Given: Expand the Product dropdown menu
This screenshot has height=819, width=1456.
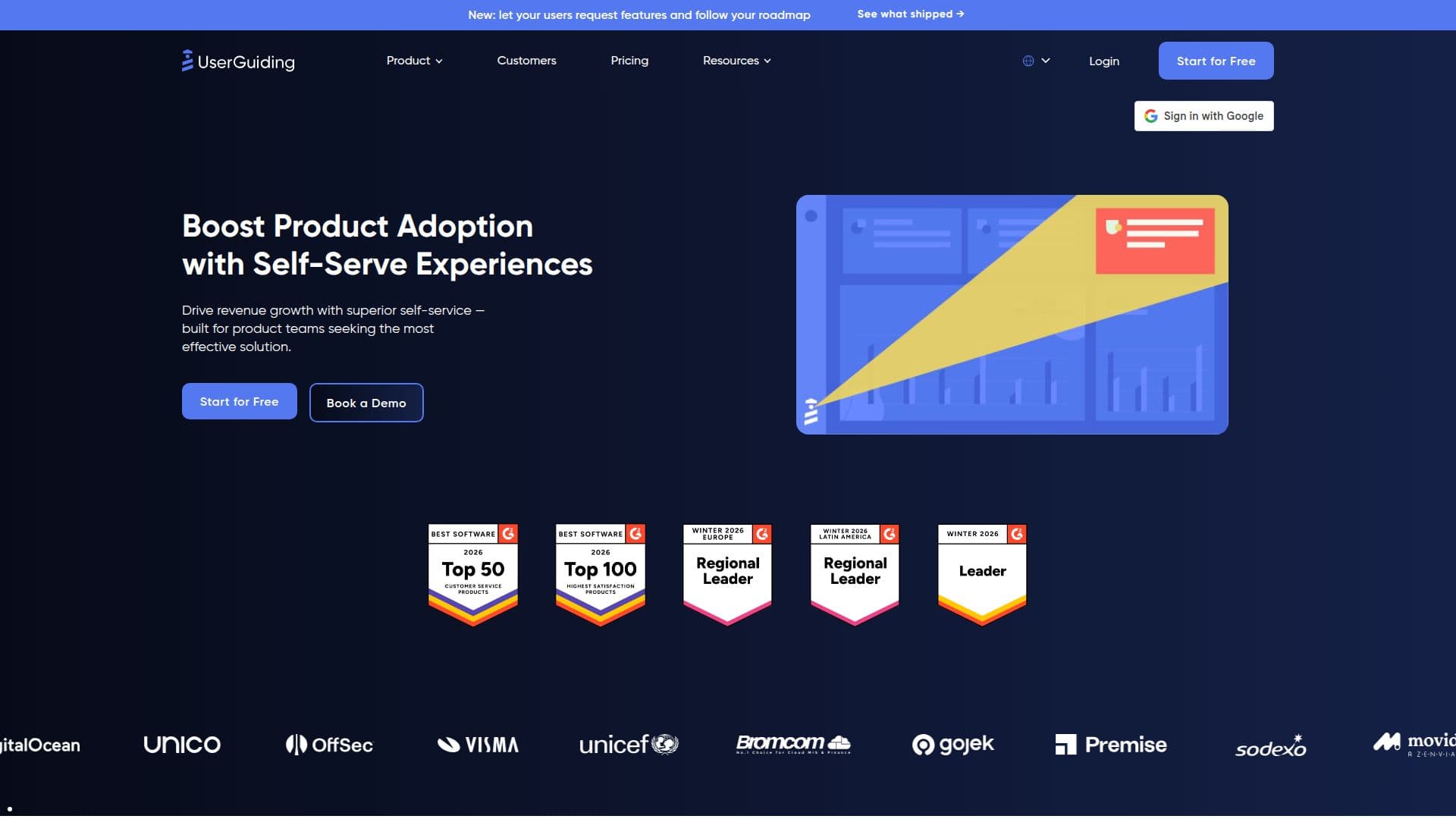Looking at the screenshot, I should [x=414, y=61].
